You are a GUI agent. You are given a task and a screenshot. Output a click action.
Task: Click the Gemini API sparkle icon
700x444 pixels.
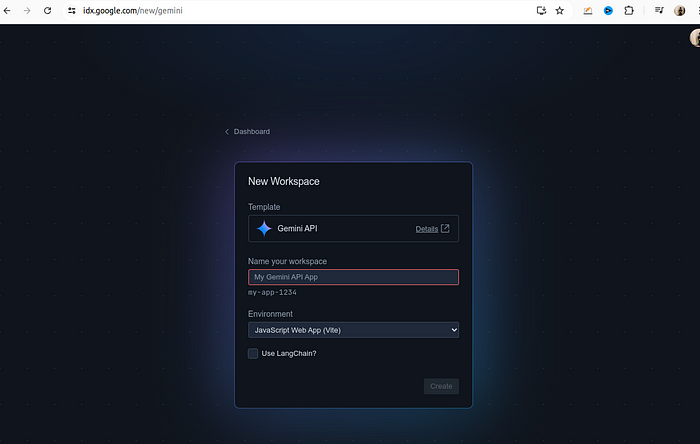264,228
